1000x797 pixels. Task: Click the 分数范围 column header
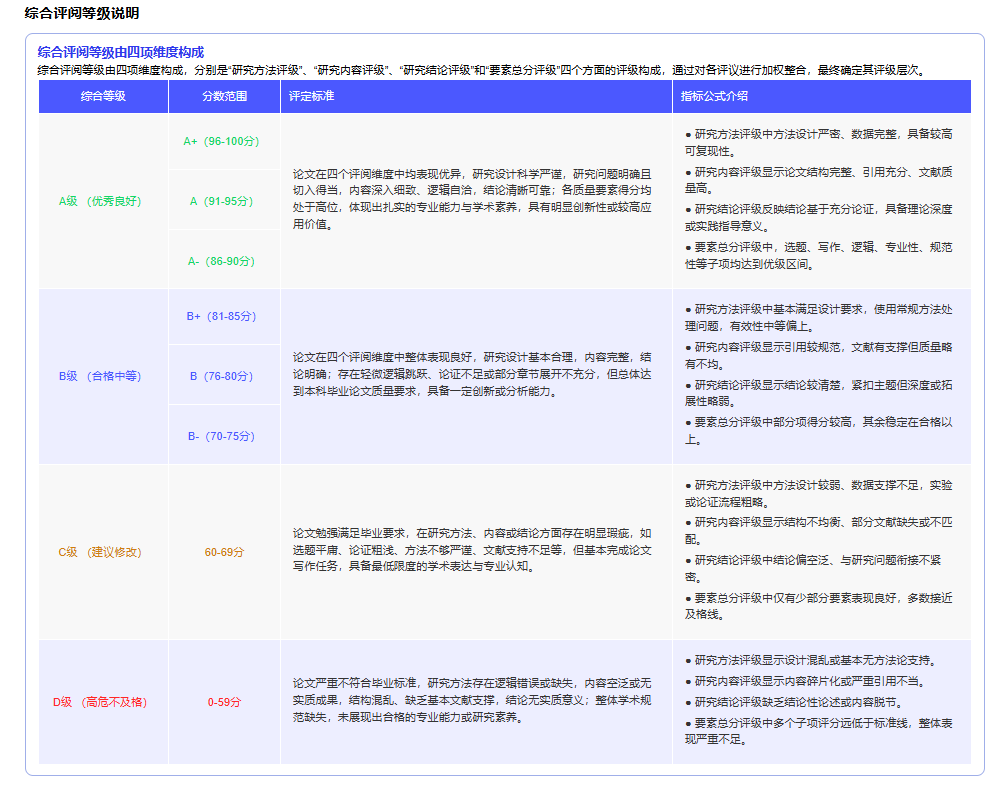click(x=224, y=96)
